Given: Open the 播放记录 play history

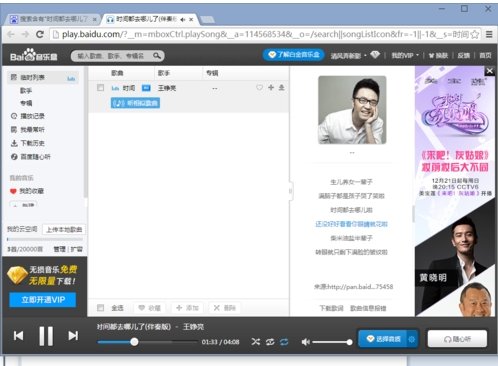Looking at the screenshot, I should click(28, 116).
